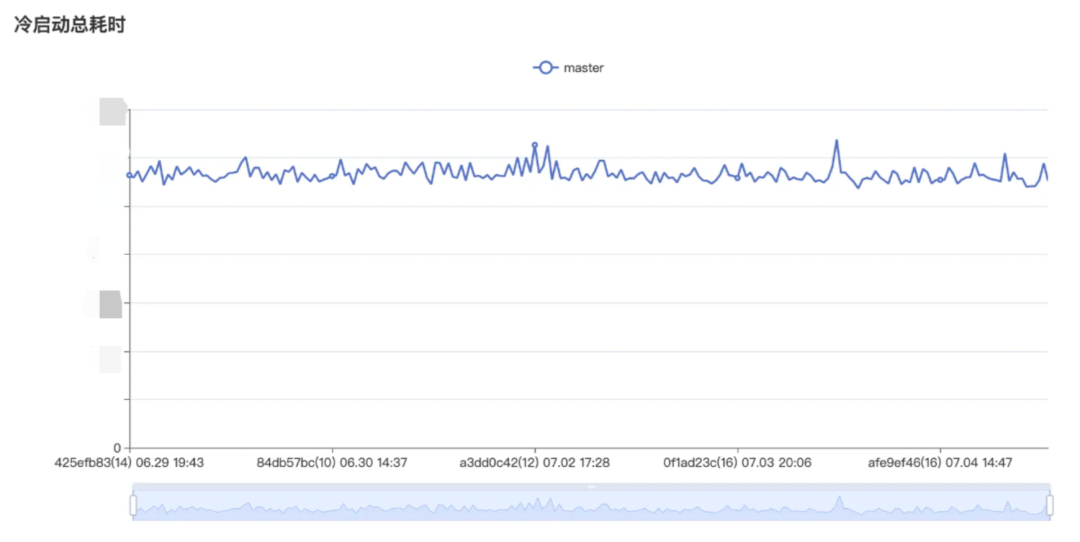
Task: Click axis label a3dd0c42(12) 07.02 17:28
Action: point(534,463)
